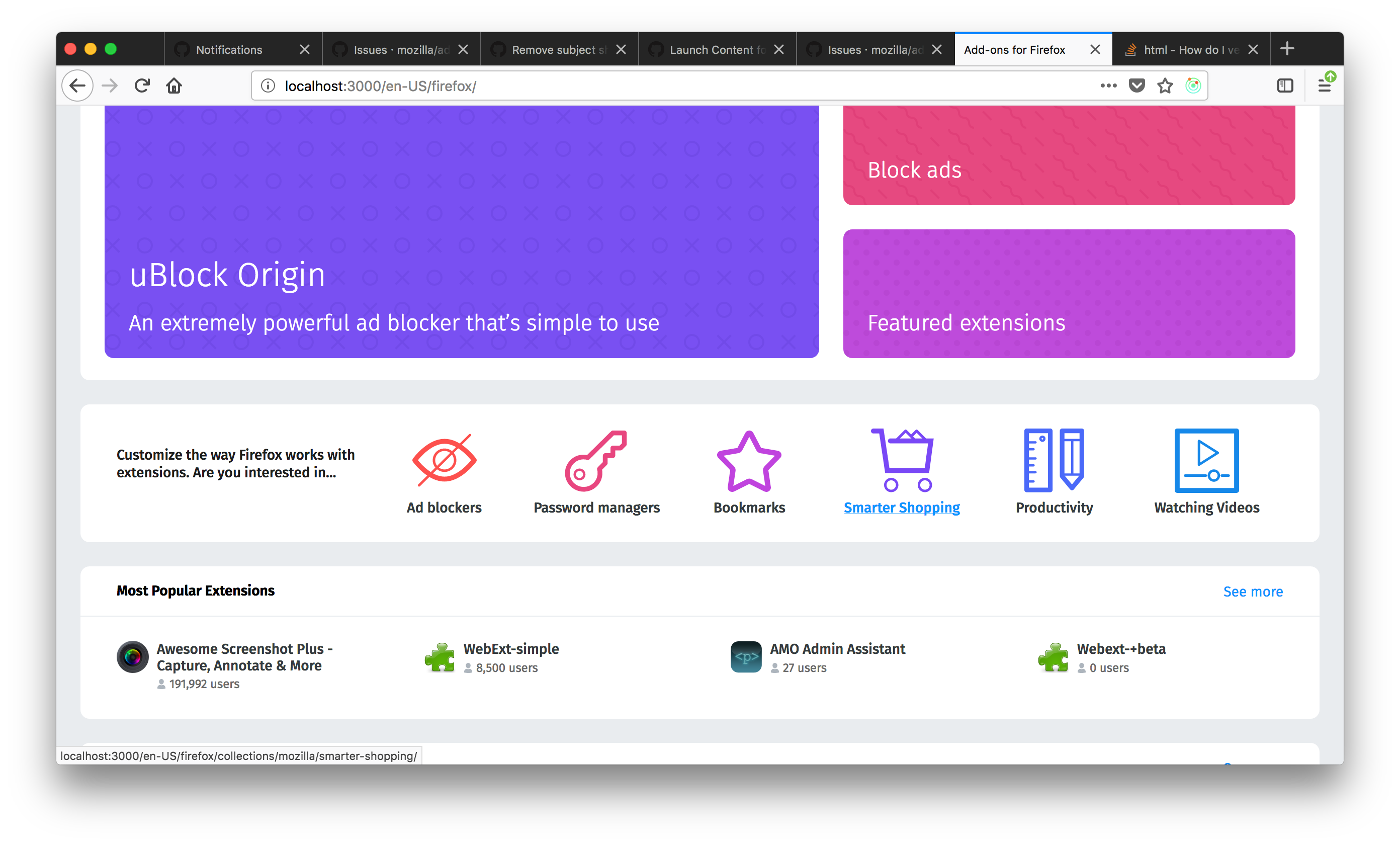
Task: Open the WebExt-simple extension link
Action: tap(511, 649)
